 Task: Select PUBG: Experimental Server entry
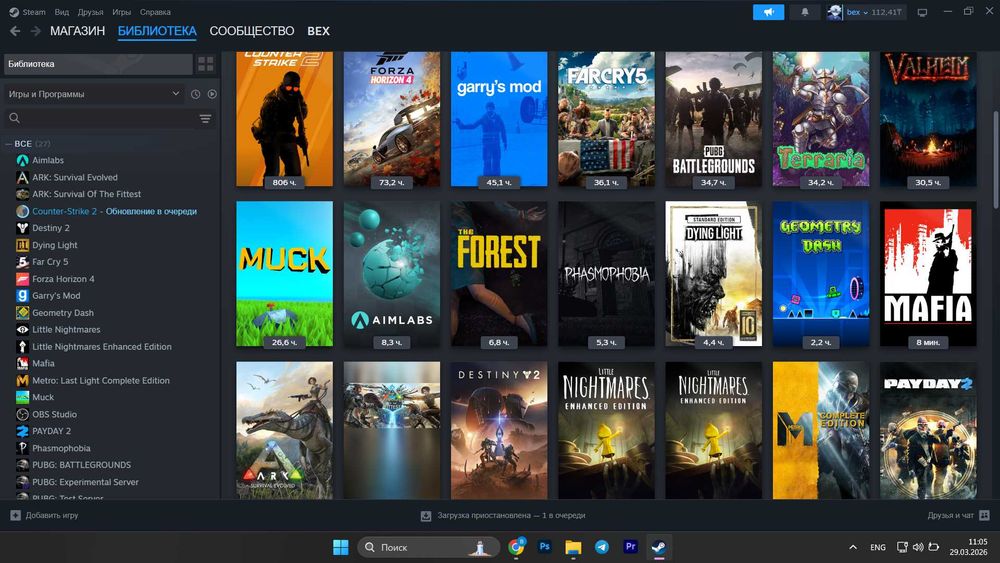(x=85, y=482)
